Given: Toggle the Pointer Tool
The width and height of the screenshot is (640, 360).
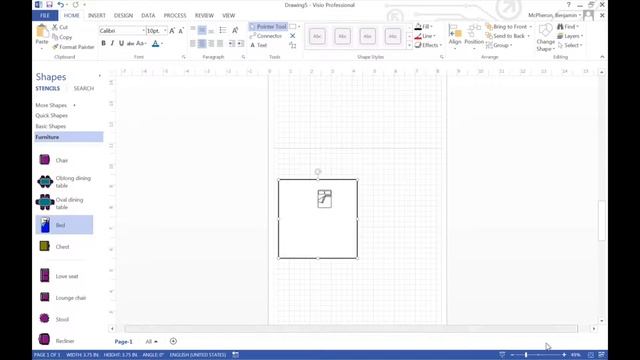Looking at the screenshot, I should pos(268,27).
